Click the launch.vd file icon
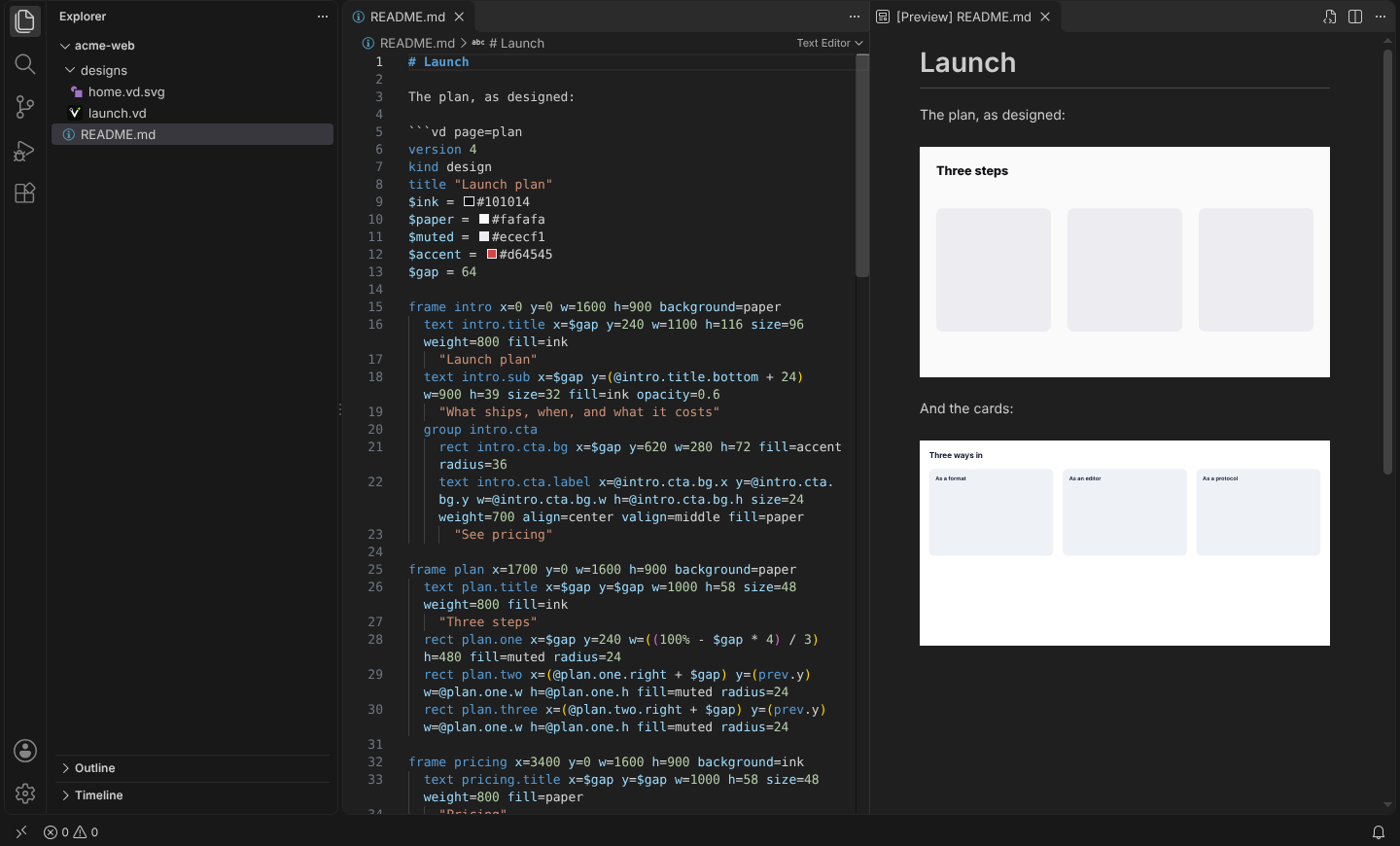The width and height of the screenshot is (1400, 846). pos(75,114)
